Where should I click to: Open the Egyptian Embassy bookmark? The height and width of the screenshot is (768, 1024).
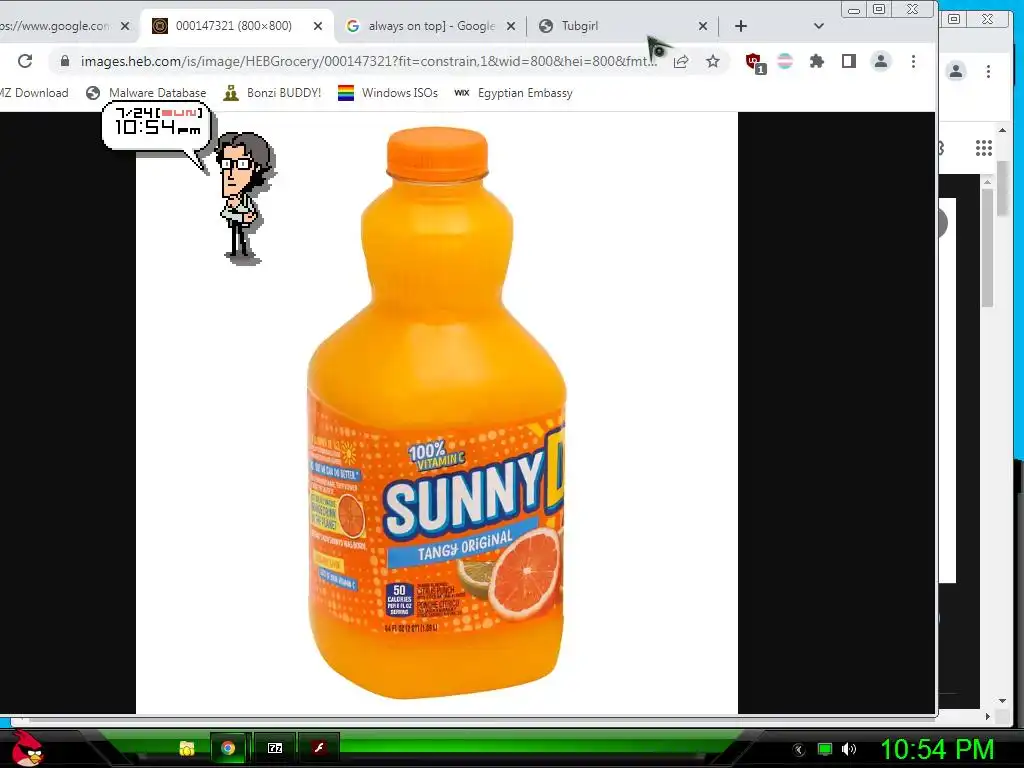(x=513, y=93)
